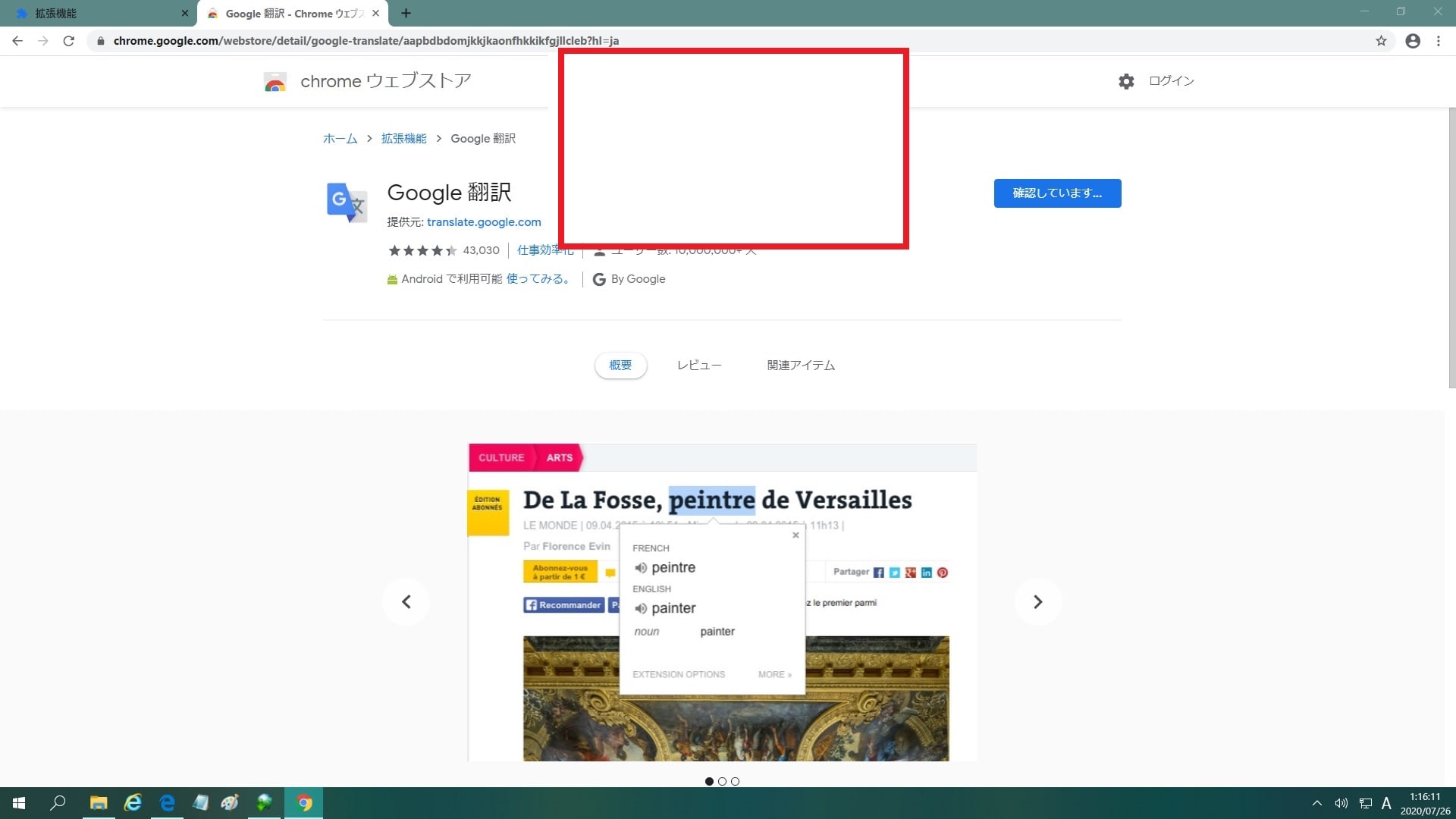Click the page vertical scrollbar

(1451, 246)
